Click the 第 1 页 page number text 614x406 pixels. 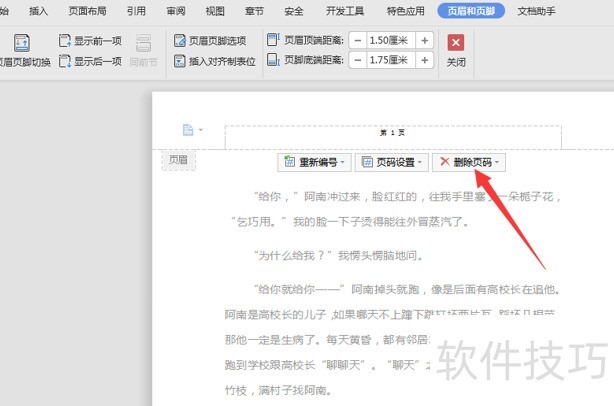392,133
